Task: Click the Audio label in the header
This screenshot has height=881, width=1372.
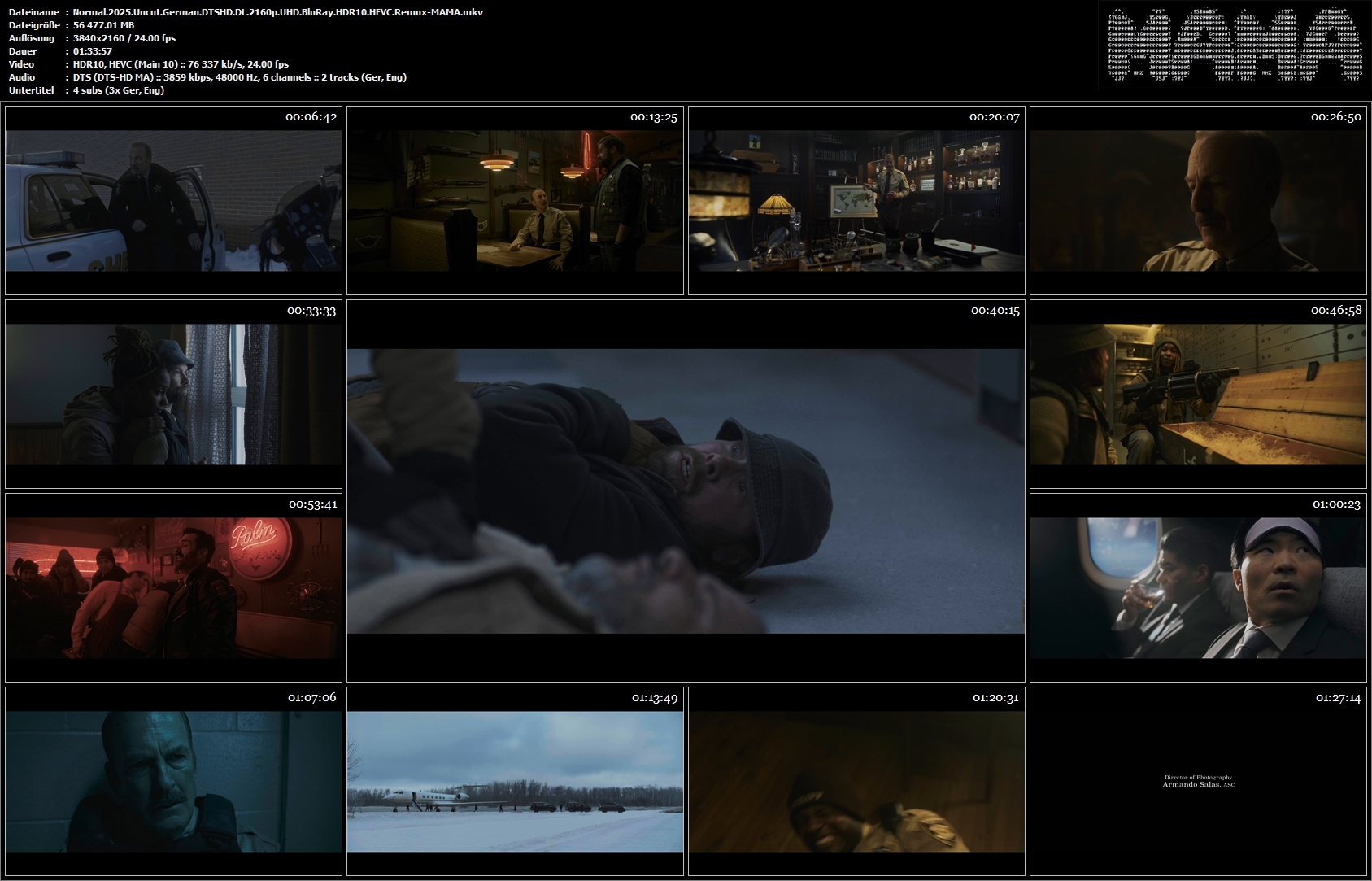Action: (23, 77)
